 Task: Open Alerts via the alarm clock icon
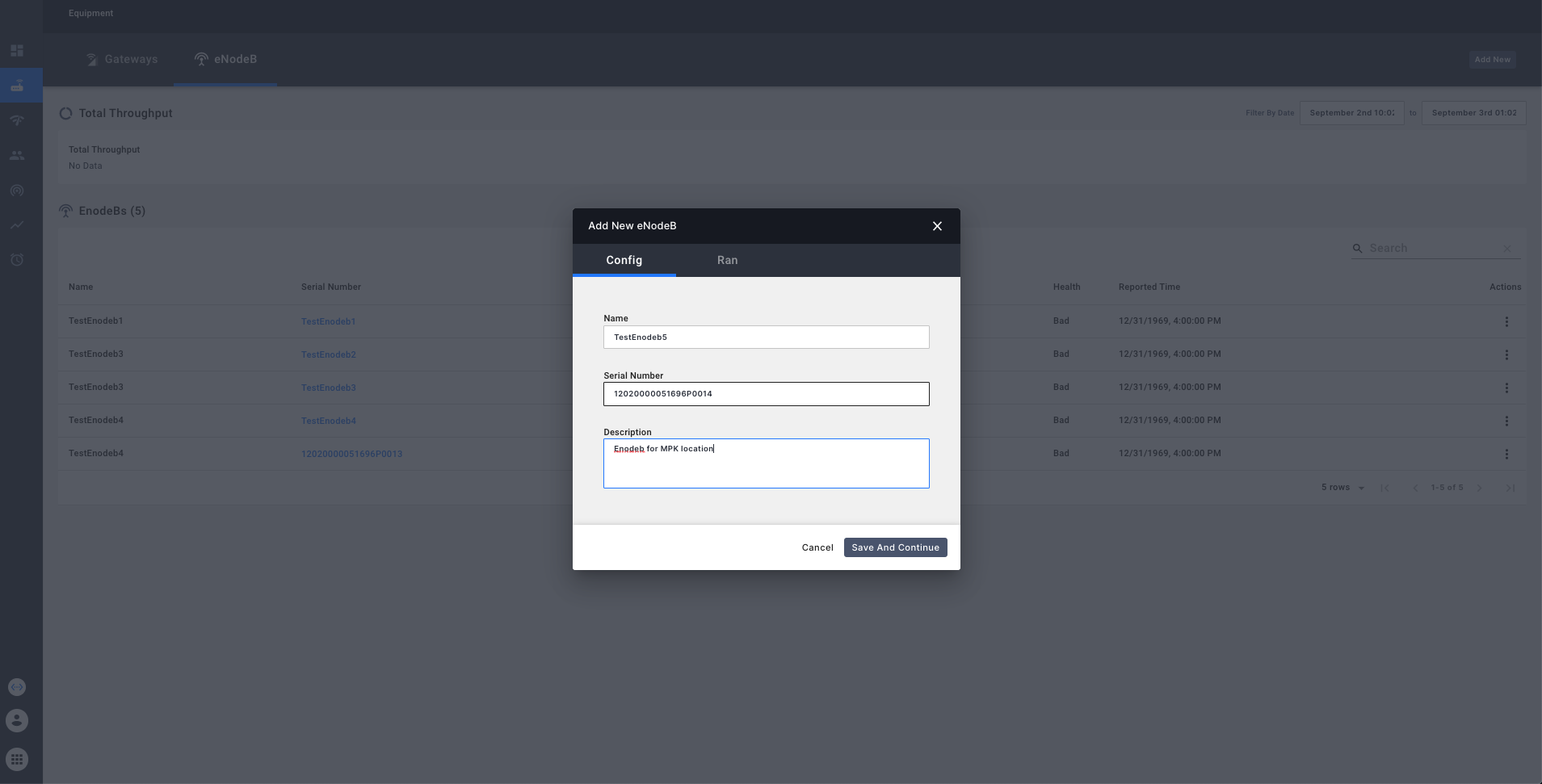tap(17, 260)
